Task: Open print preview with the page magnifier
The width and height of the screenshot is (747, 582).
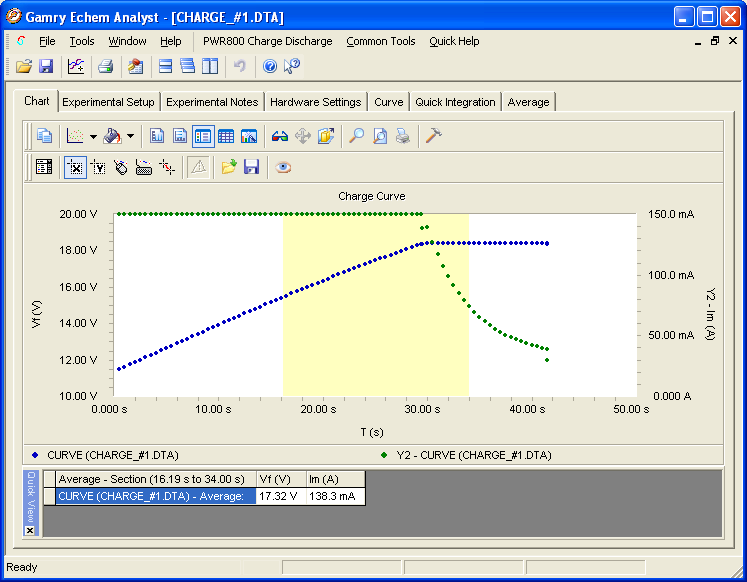Action: (380, 136)
